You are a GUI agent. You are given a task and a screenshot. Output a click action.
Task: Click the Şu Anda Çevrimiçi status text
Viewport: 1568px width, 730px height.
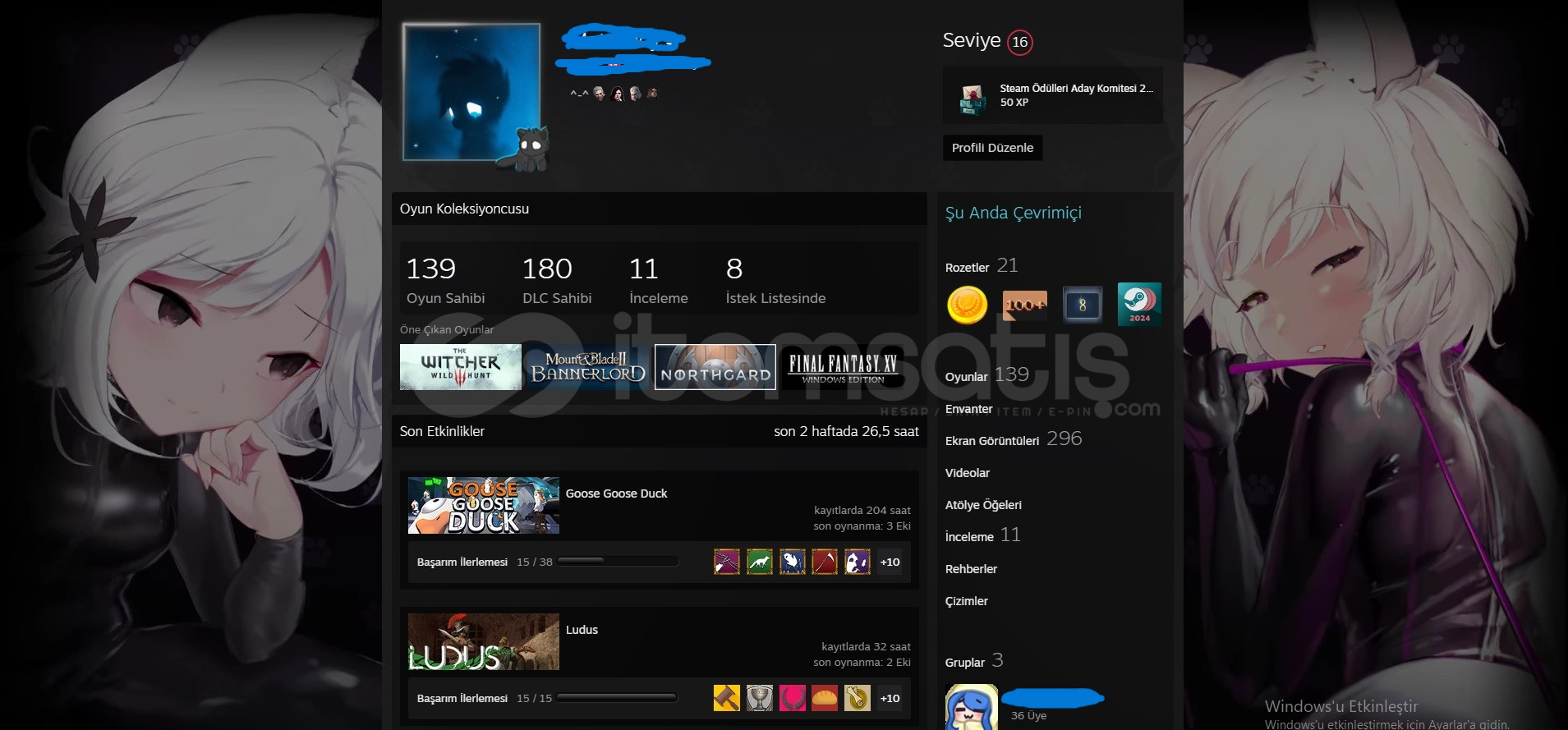(x=1013, y=213)
